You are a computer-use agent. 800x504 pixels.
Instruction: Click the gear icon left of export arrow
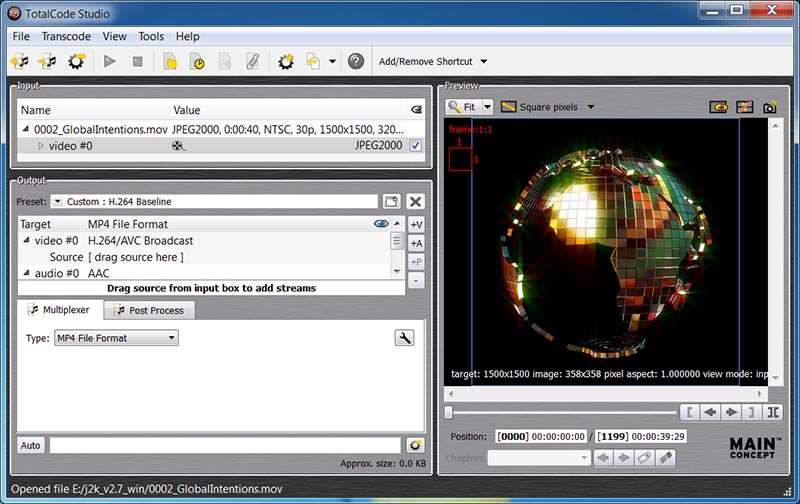click(286, 61)
